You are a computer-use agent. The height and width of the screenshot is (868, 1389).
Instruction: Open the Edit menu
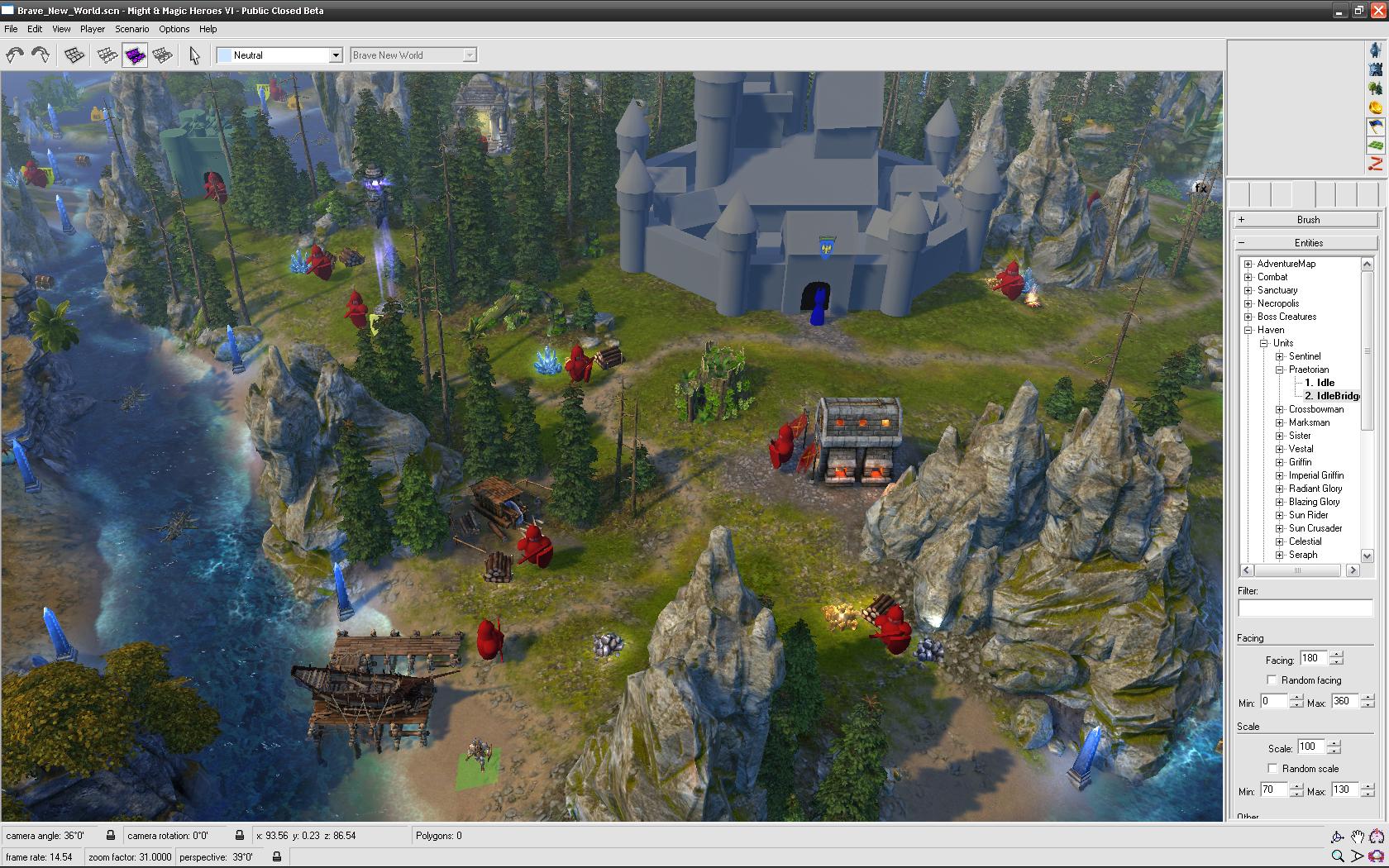click(x=35, y=29)
